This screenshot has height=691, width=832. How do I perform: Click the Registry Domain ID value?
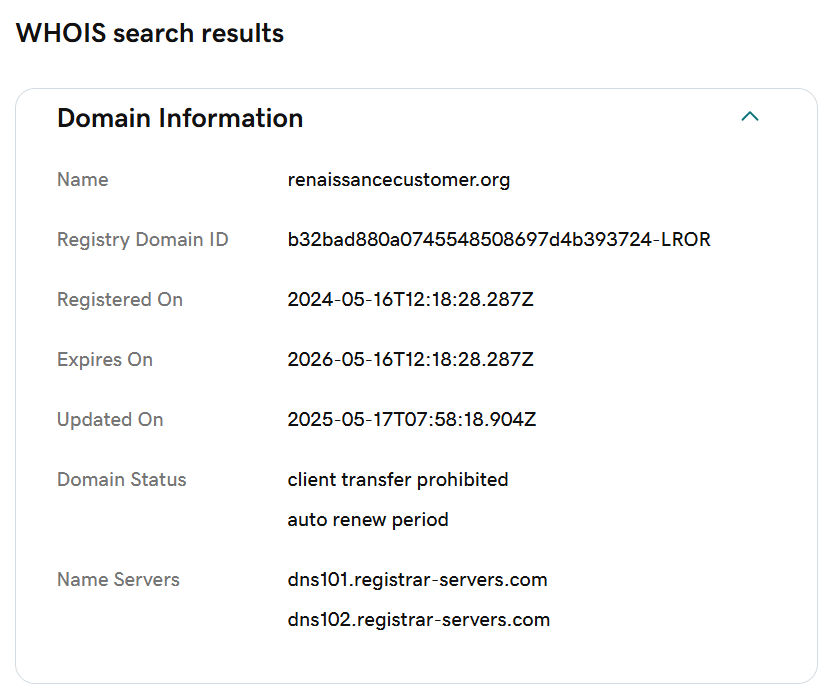pyautogui.click(x=499, y=239)
